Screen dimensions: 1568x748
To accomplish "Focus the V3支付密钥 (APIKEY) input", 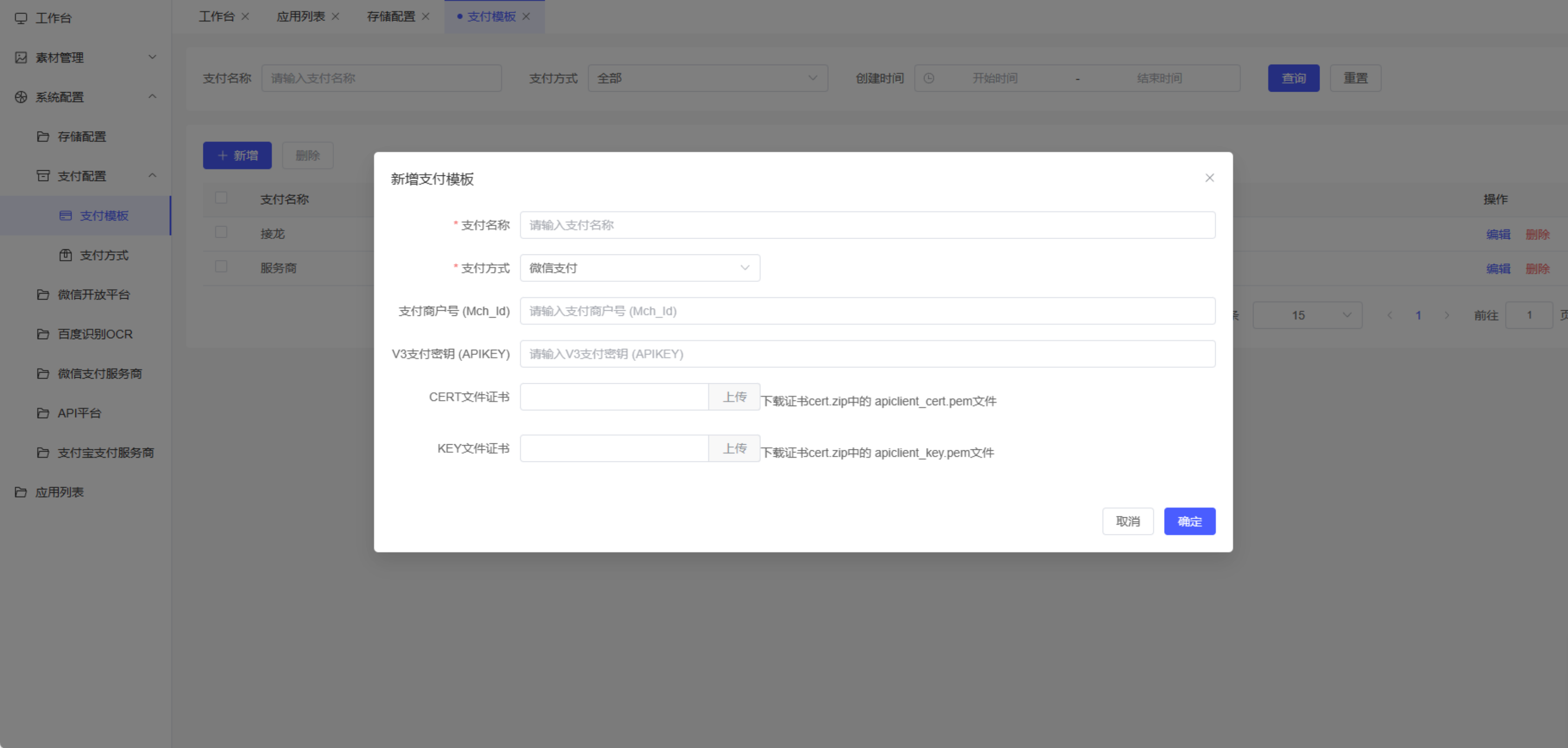I will coord(867,354).
